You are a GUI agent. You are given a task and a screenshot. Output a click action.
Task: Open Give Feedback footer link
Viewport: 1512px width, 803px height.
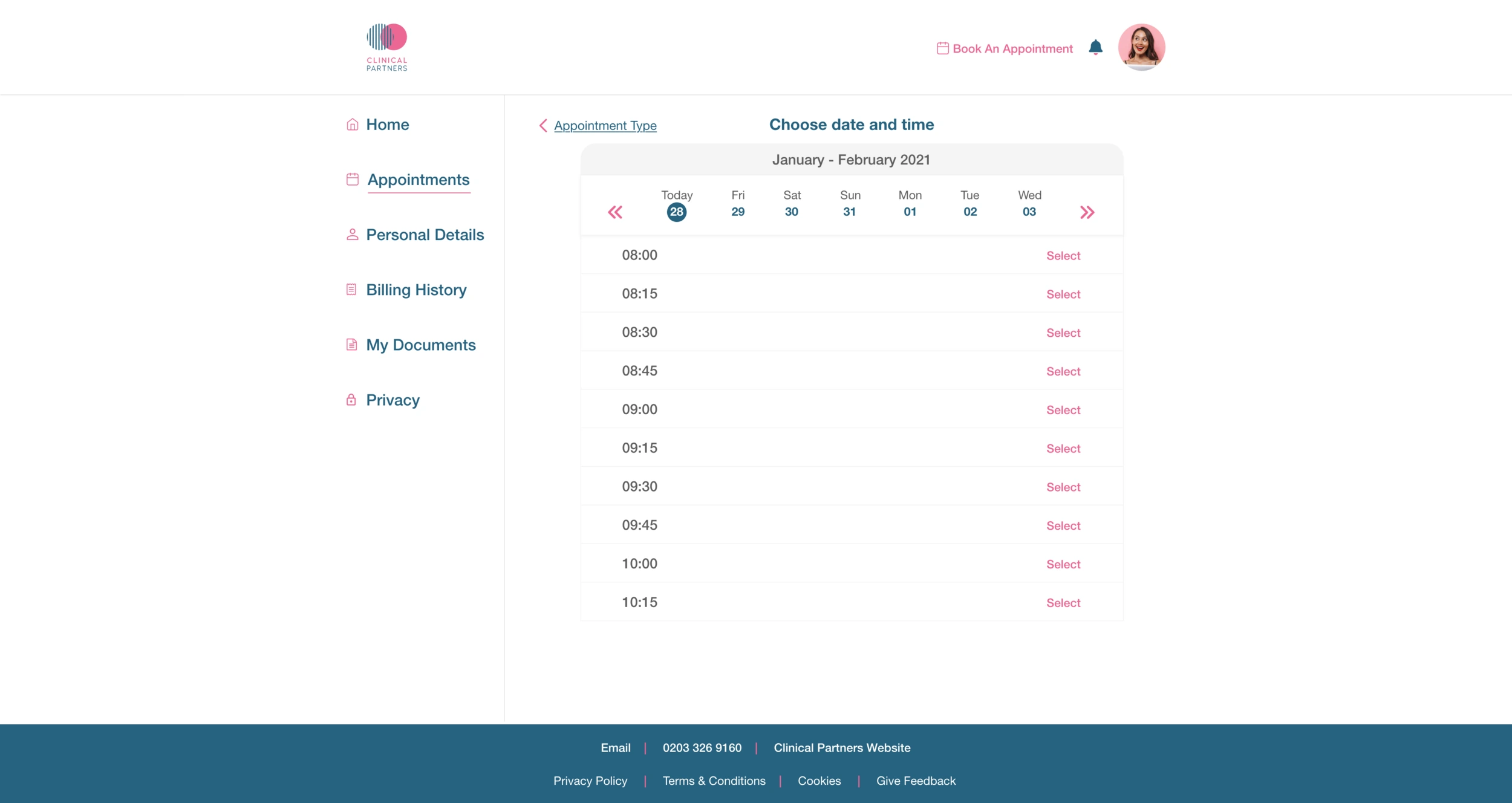[x=916, y=781]
